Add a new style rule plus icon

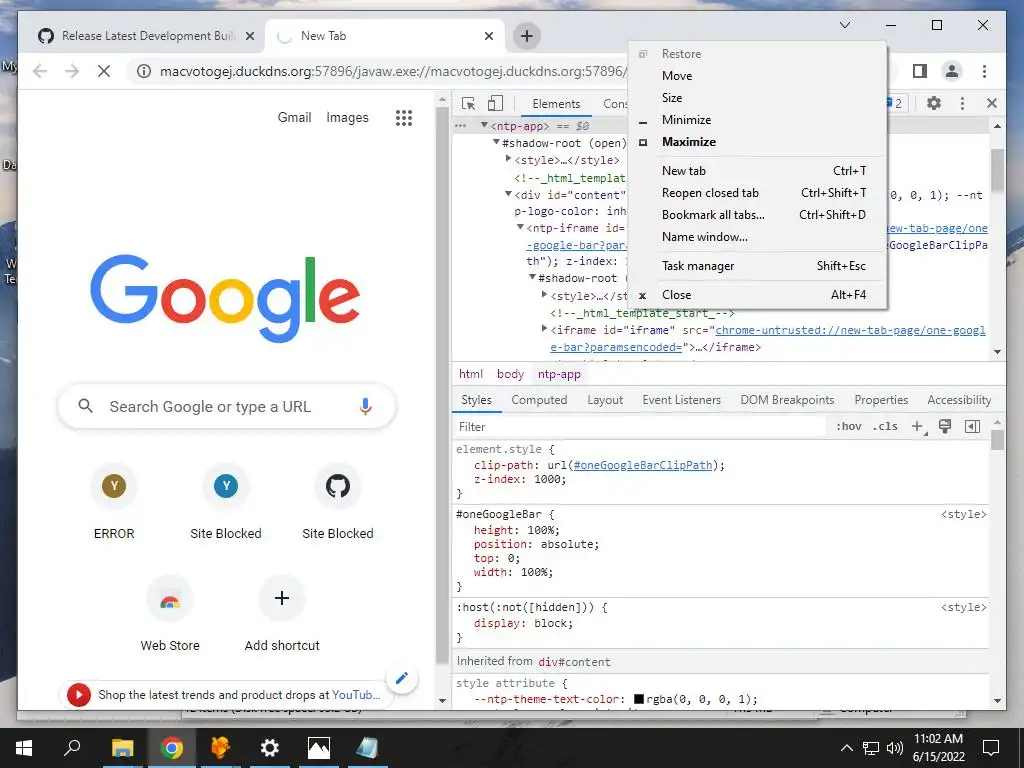[918, 426]
